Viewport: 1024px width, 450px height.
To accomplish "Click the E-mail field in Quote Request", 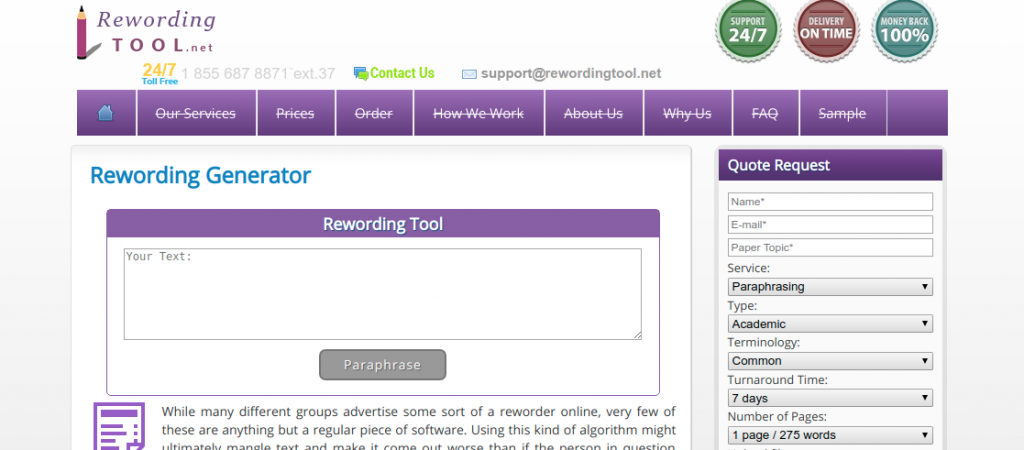I will [x=830, y=225].
